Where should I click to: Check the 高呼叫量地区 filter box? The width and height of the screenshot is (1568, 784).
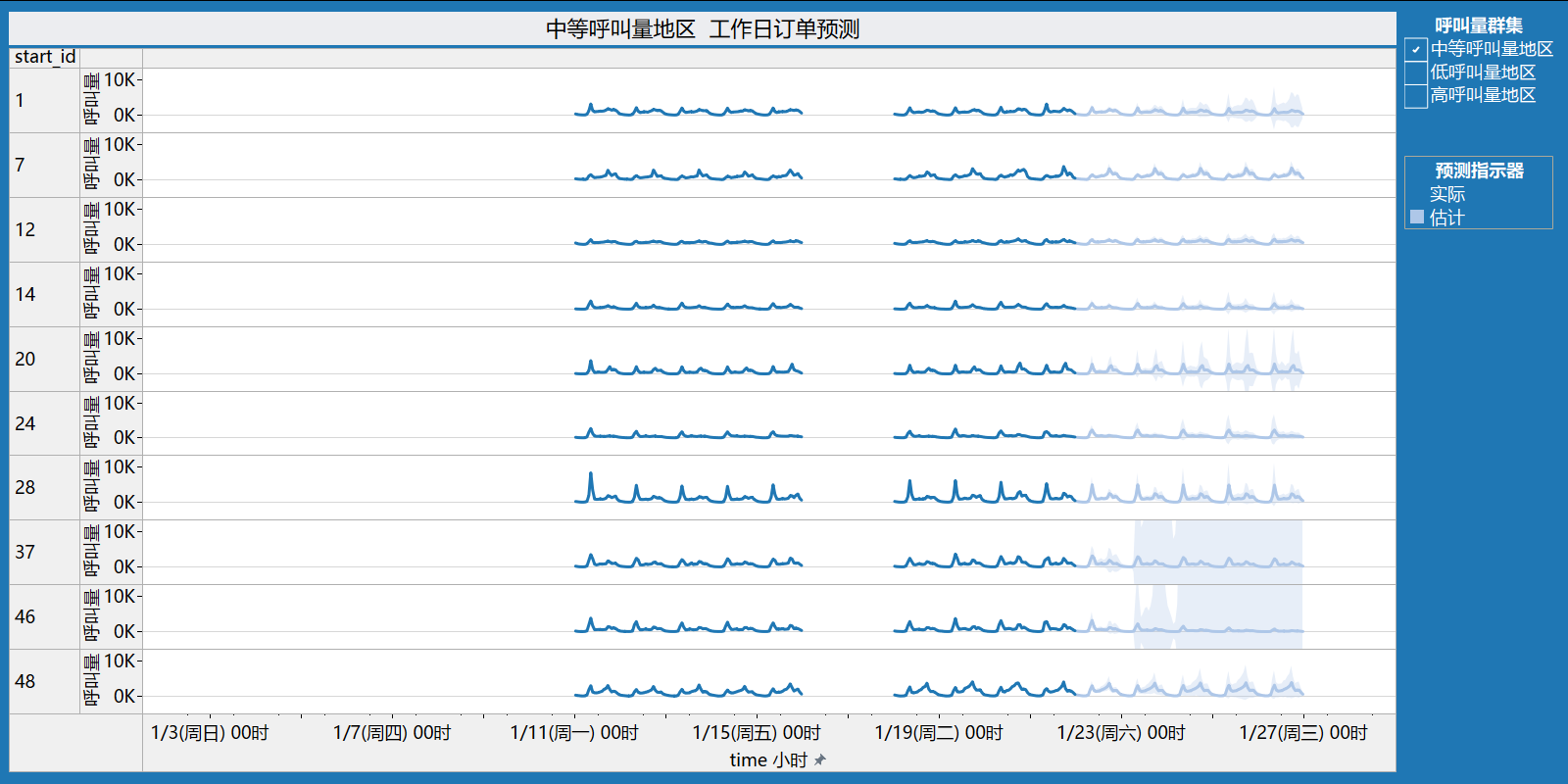[x=1415, y=96]
